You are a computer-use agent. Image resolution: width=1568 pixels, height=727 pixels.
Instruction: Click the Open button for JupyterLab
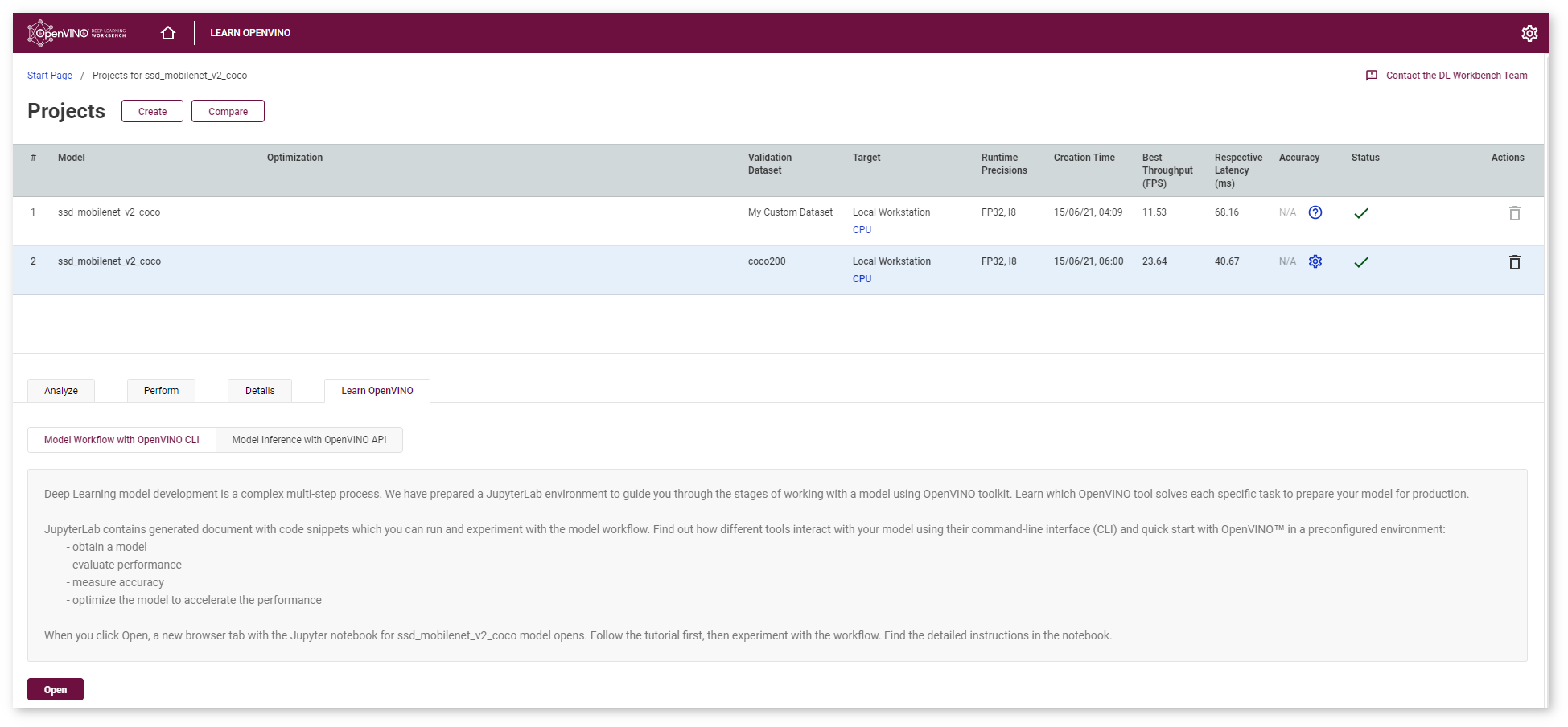point(56,689)
